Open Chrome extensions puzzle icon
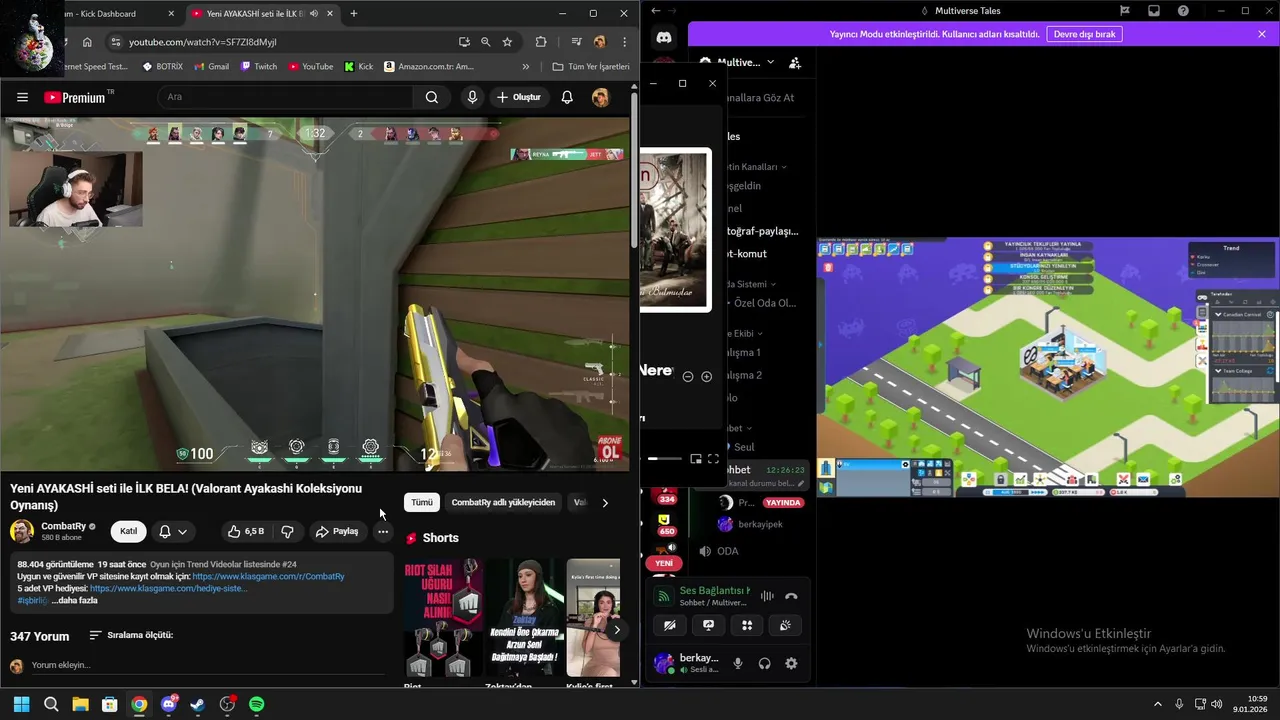Viewport: 1280px width, 720px height. [x=541, y=42]
